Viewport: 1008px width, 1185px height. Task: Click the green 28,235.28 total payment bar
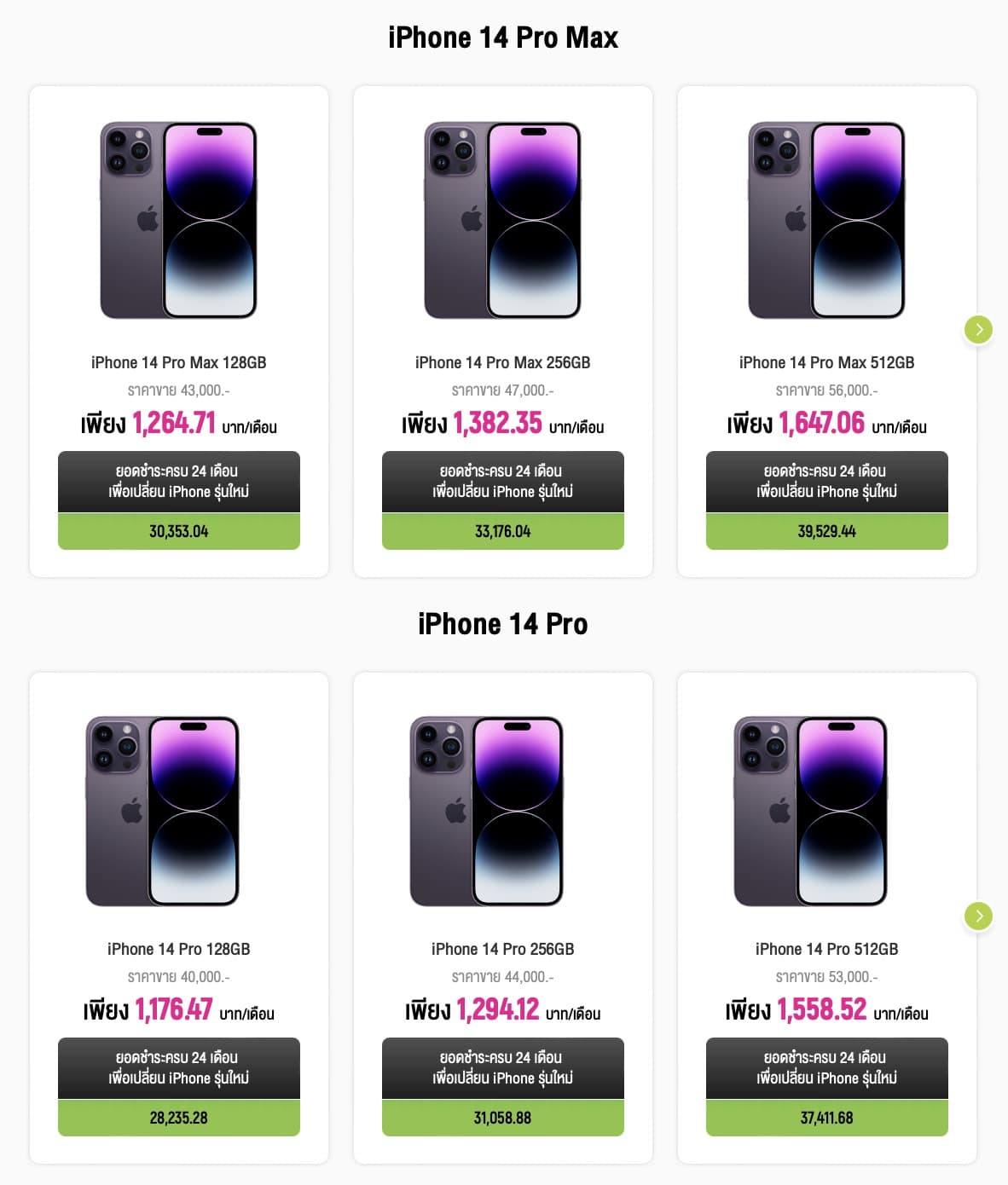[178, 1118]
